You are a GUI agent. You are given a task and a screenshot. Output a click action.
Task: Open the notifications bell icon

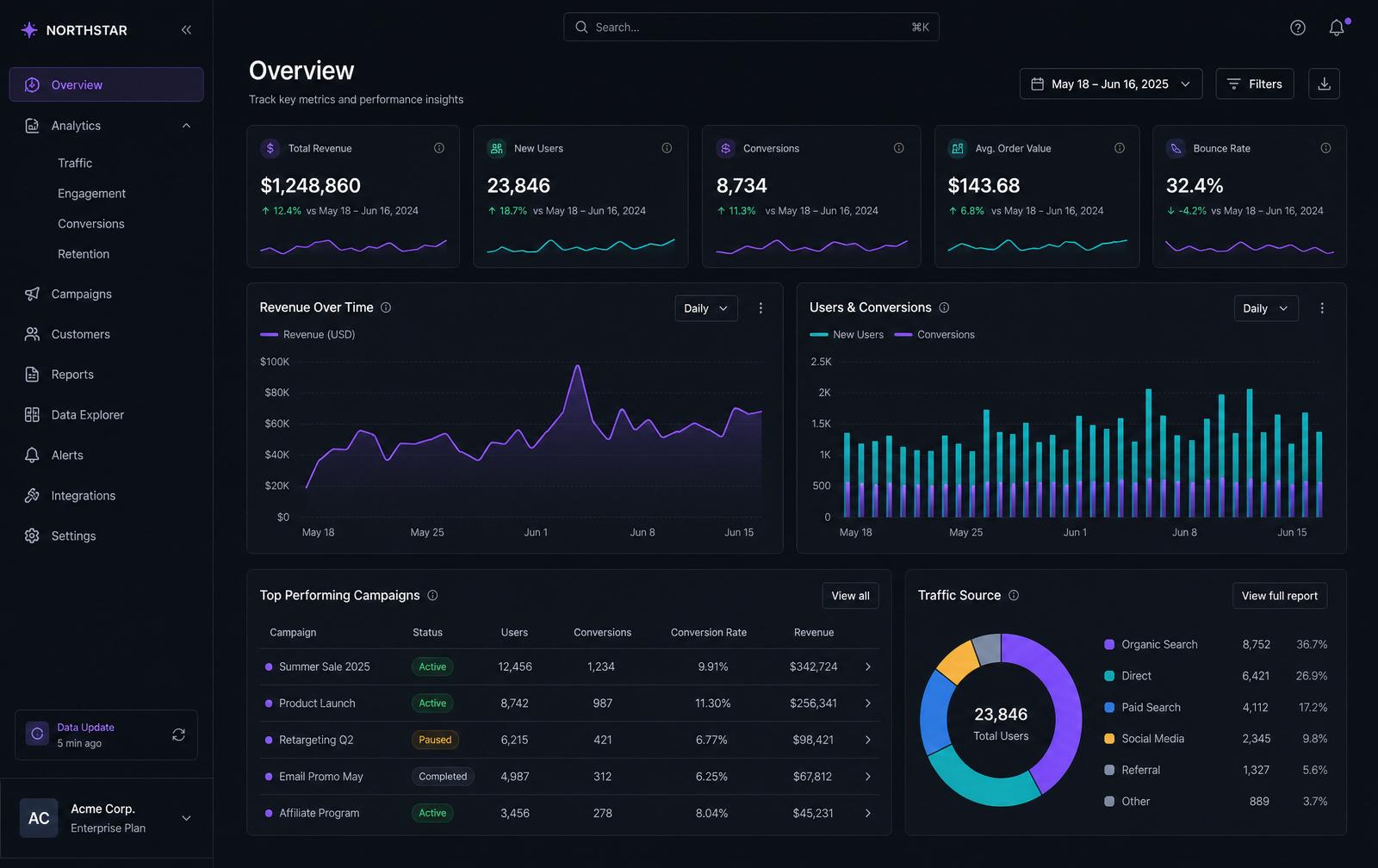pyautogui.click(x=1337, y=28)
